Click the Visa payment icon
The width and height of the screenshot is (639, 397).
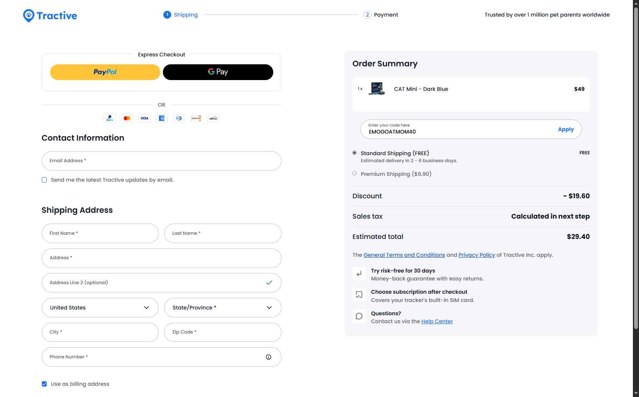coord(144,118)
